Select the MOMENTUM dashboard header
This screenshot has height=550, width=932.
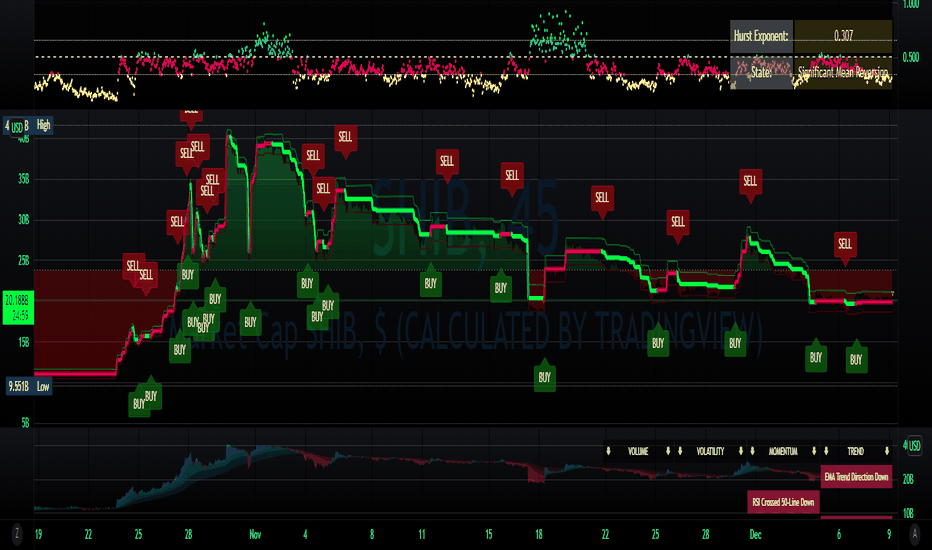point(783,451)
